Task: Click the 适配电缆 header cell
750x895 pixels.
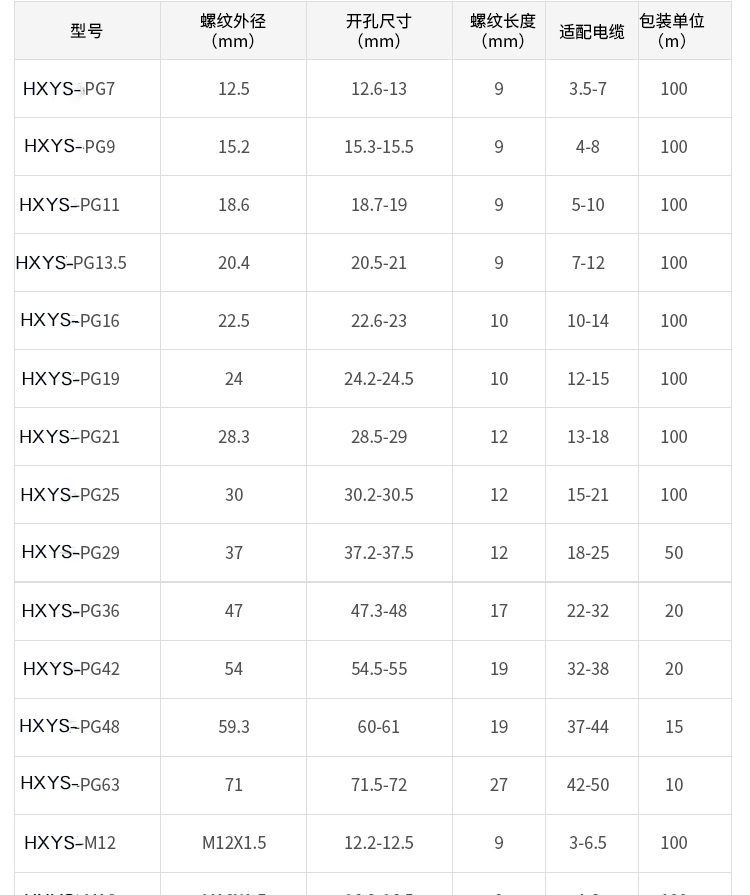Action: [592, 31]
